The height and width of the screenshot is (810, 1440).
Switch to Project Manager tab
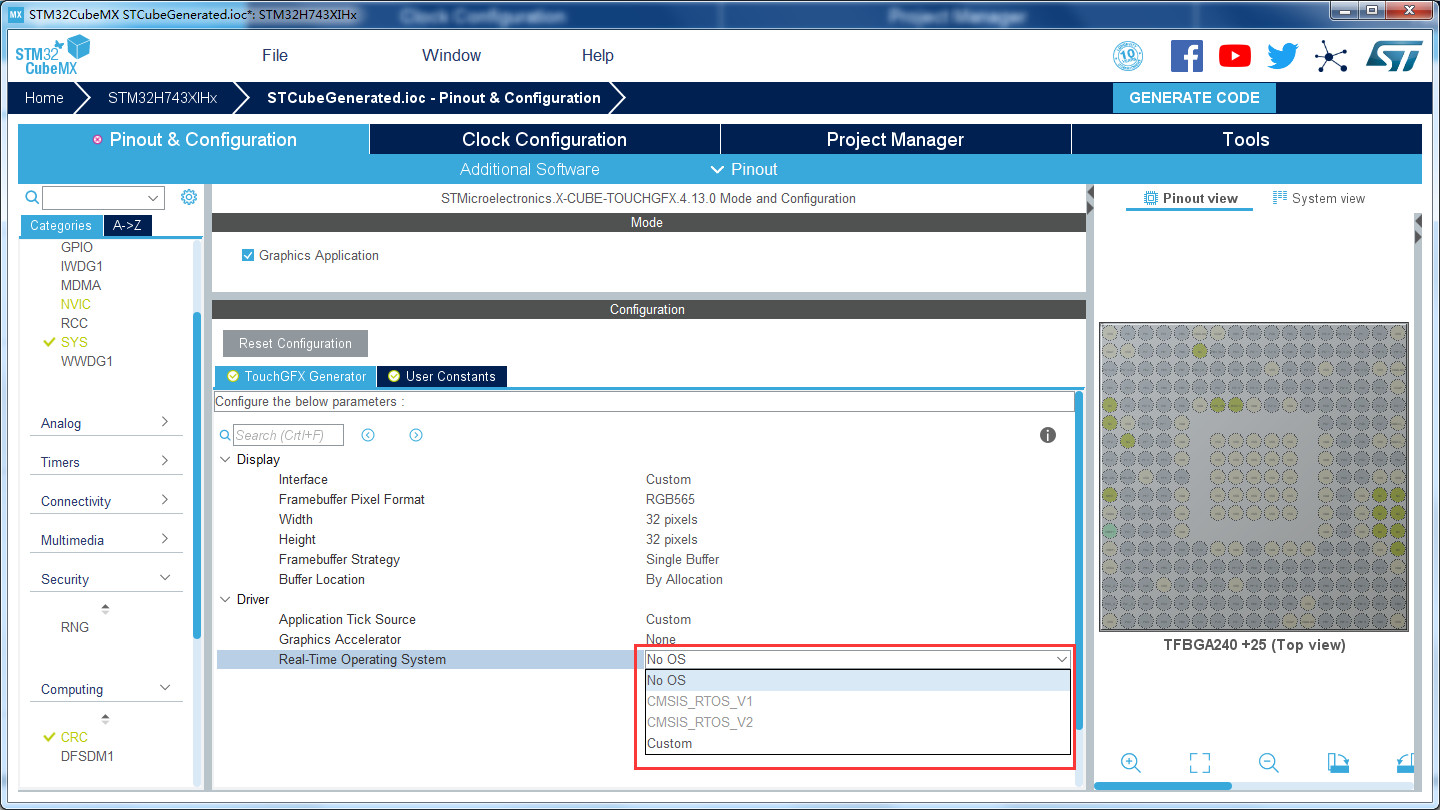click(x=895, y=140)
